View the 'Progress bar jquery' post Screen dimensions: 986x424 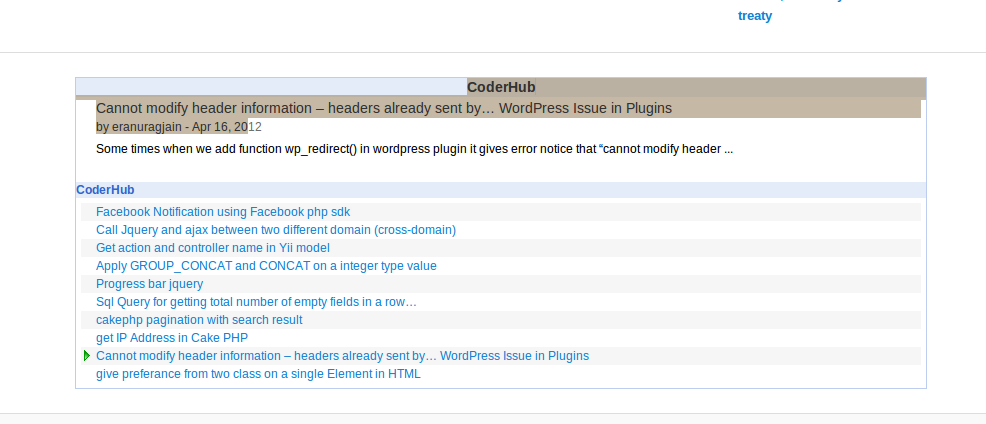click(150, 284)
